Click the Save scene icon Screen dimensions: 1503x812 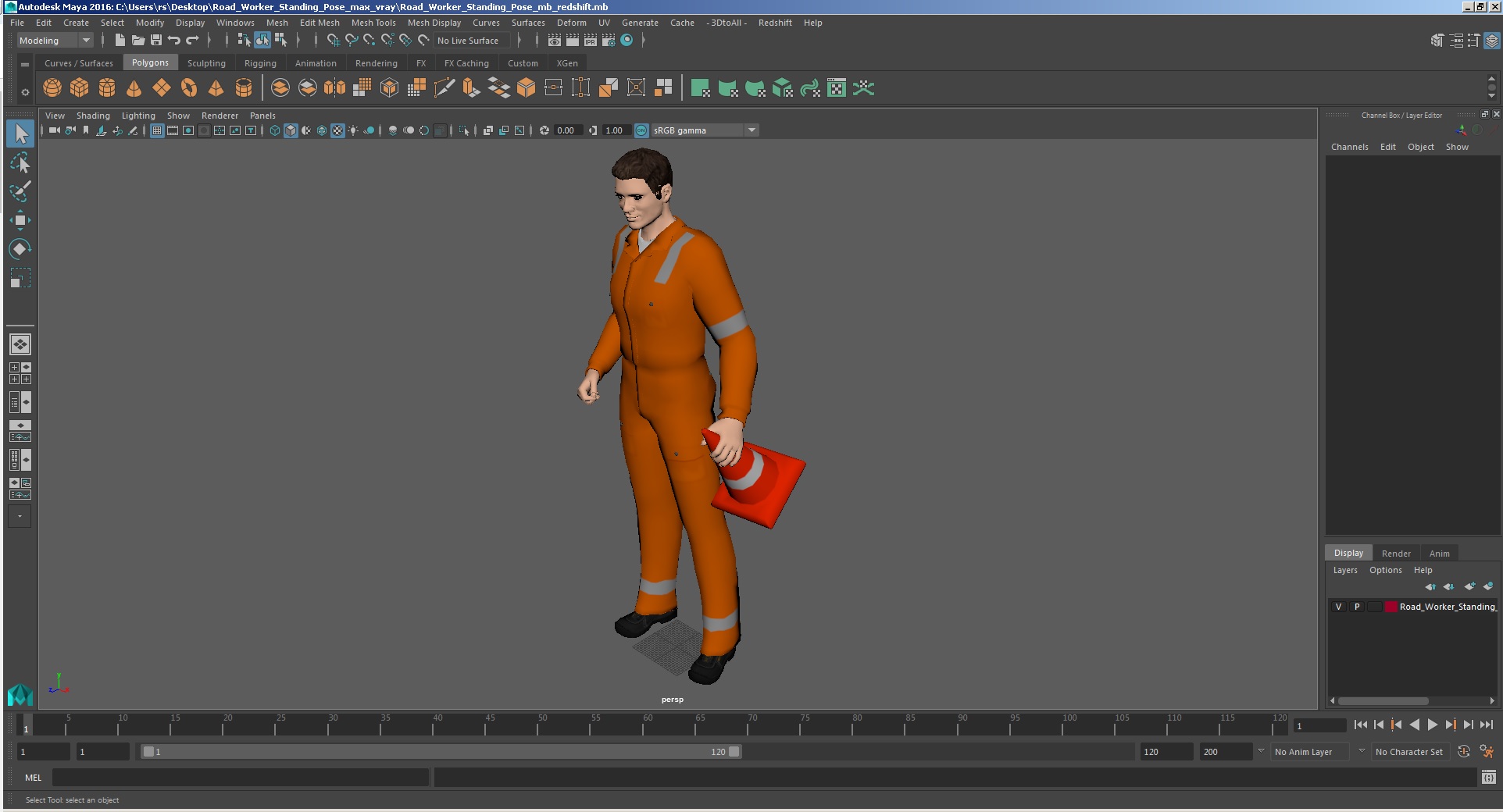[x=156, y=41]
